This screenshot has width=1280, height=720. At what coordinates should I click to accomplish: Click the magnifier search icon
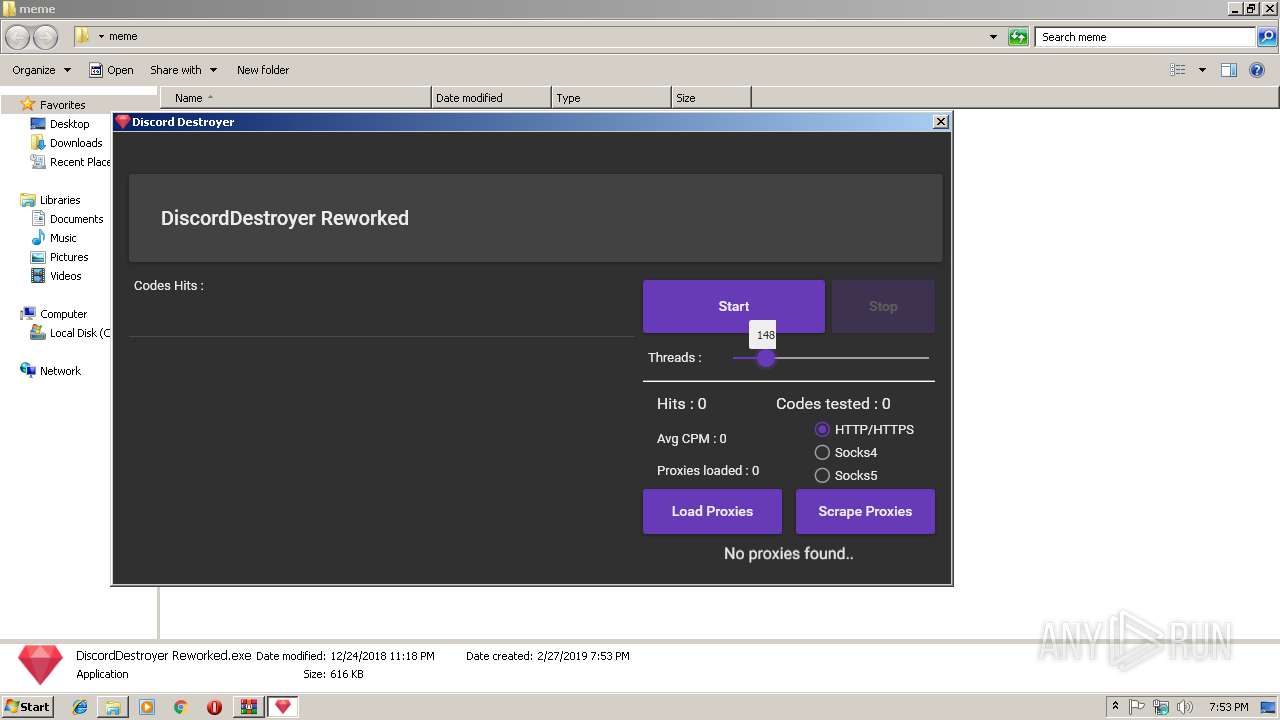click(x=1266, y=37)
